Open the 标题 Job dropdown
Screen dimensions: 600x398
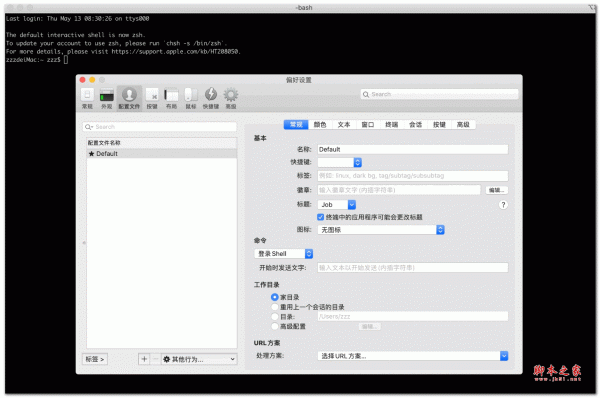pyautogui.click(x=336, y=205)
